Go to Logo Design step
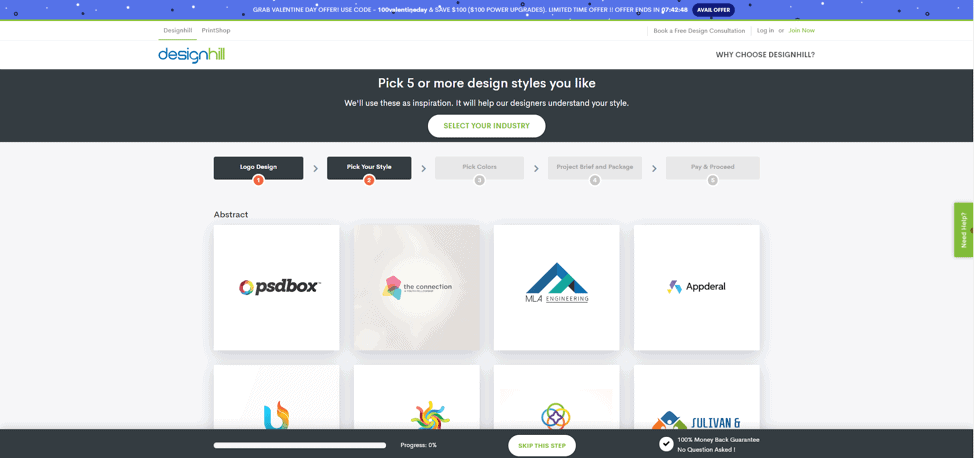This screenshot has width=974, height=458. [258, 168]
